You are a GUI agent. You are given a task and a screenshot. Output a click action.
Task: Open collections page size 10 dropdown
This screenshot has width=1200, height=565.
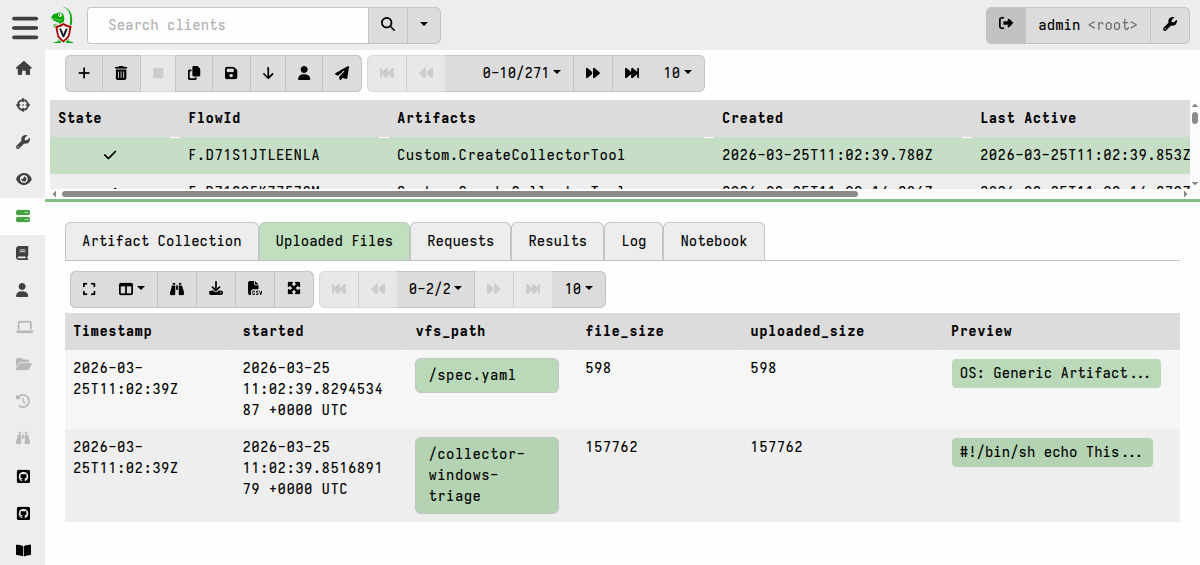pyautogui.click(x=678, y=73)
